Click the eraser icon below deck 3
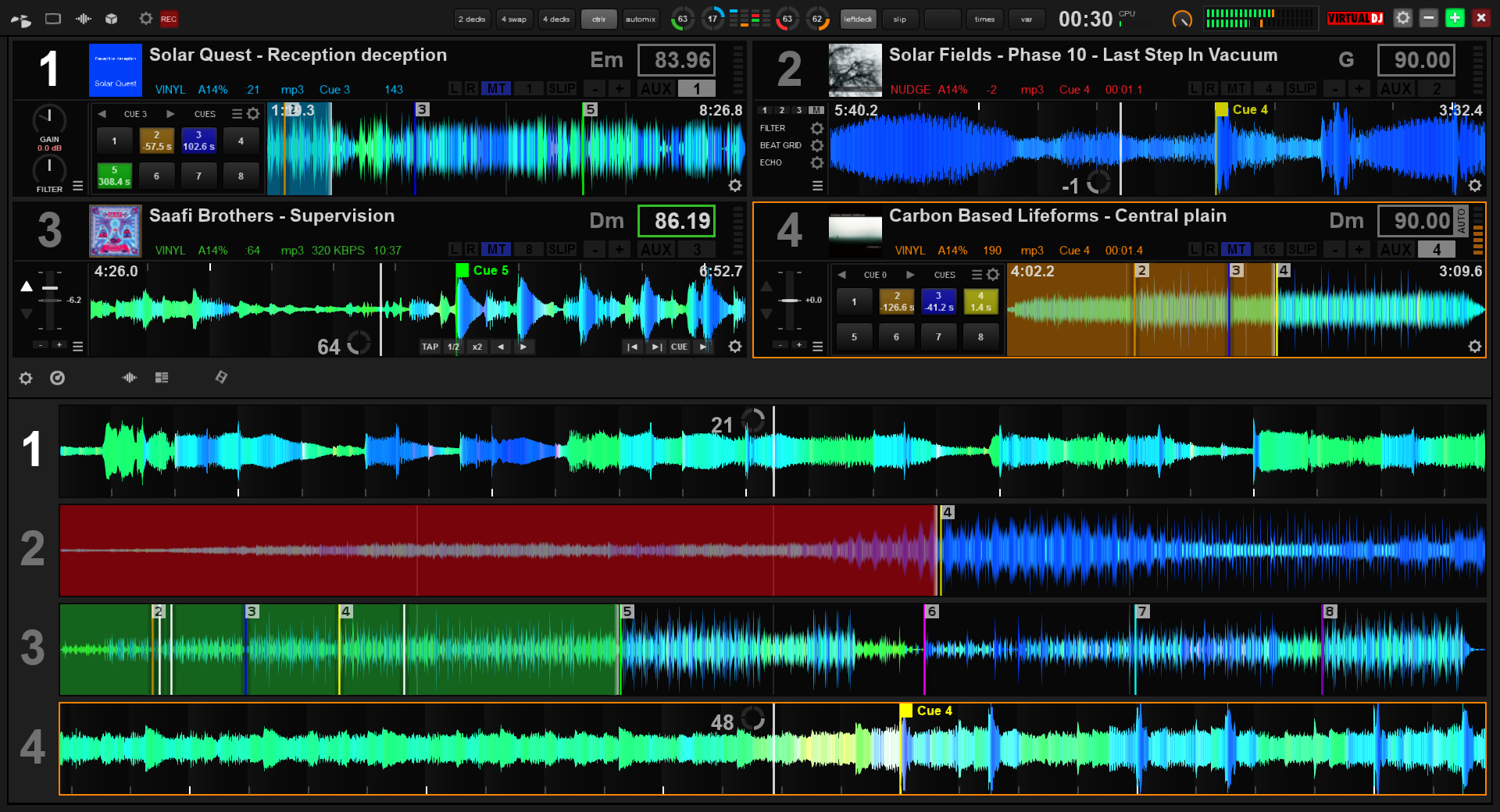This screenshot has height=812, width=1500. pyautogui.click(x=221, y=377)
